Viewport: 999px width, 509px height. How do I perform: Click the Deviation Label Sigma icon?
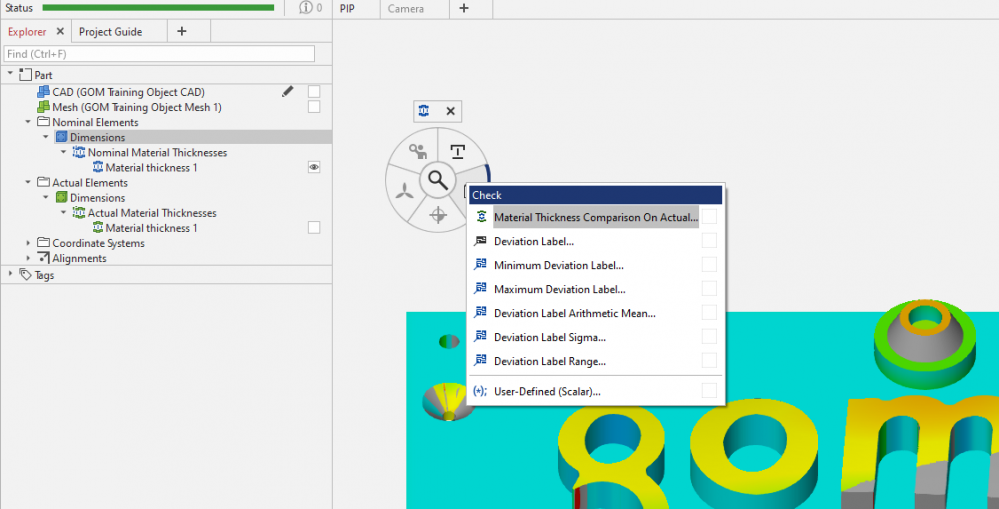pos(481,337)
